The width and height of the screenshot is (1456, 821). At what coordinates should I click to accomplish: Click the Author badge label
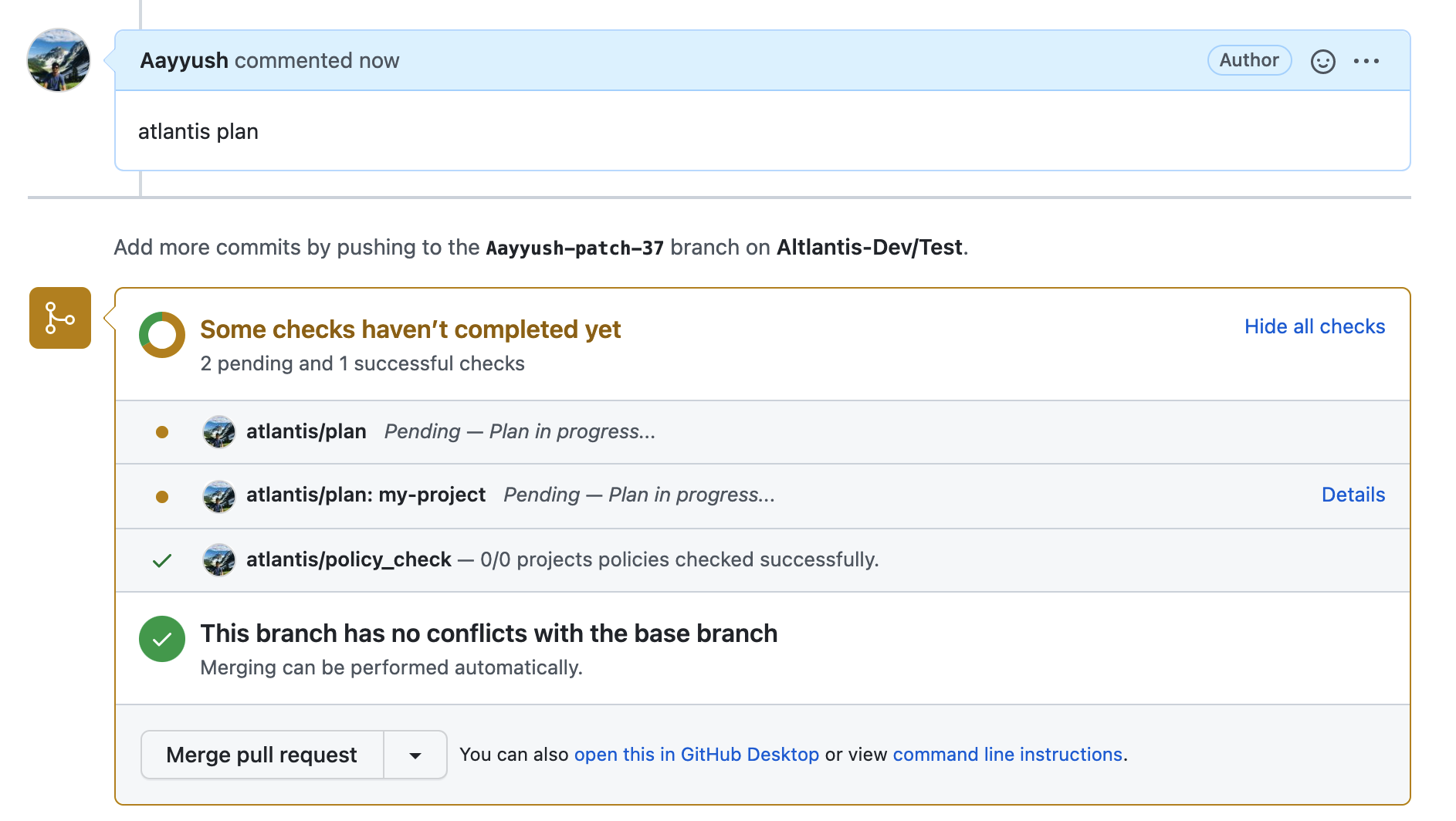click(x=1249, y=60)
